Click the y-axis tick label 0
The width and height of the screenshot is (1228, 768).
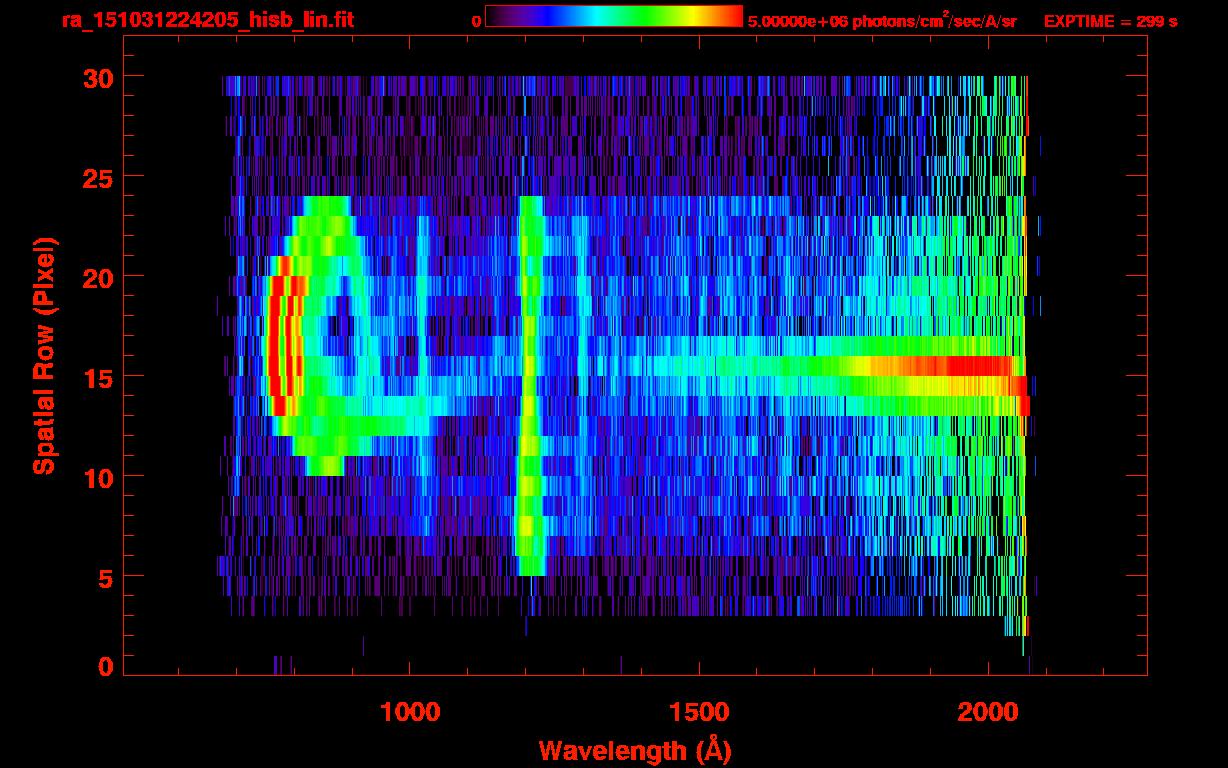click(104, 667)
